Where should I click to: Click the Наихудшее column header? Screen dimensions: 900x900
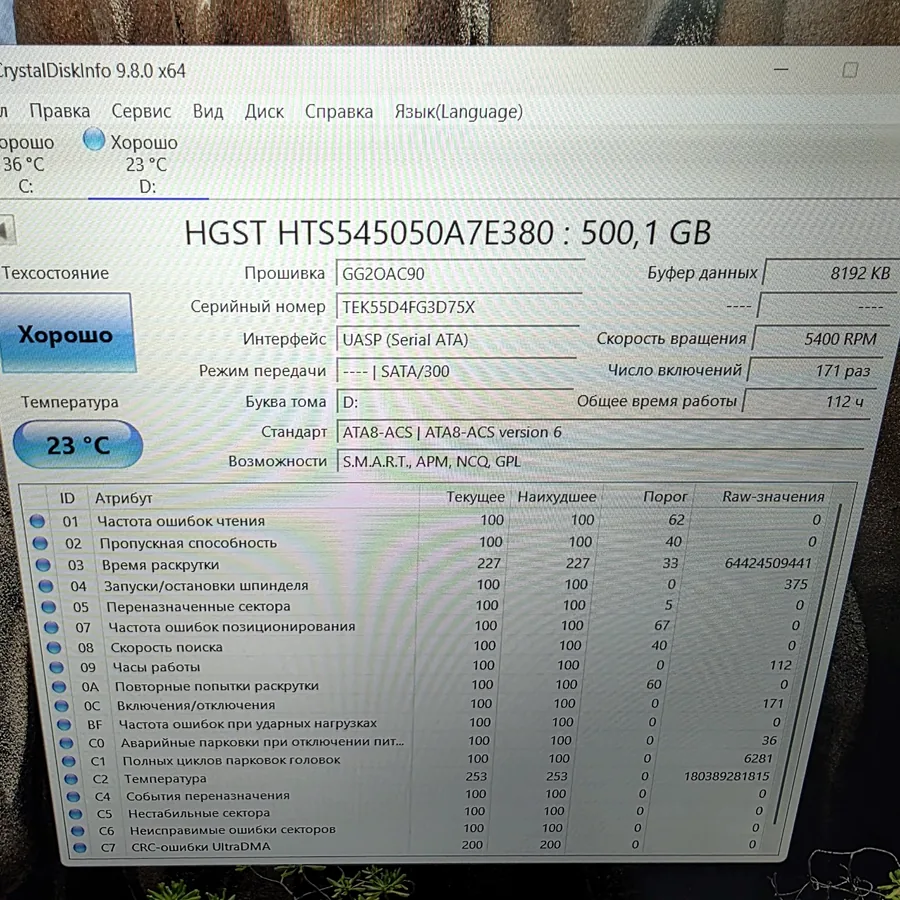point(557,497)
